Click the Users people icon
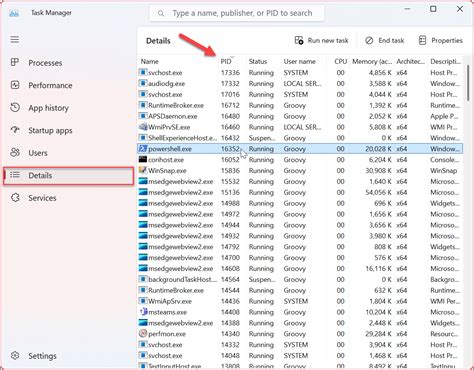 [15, 153]
